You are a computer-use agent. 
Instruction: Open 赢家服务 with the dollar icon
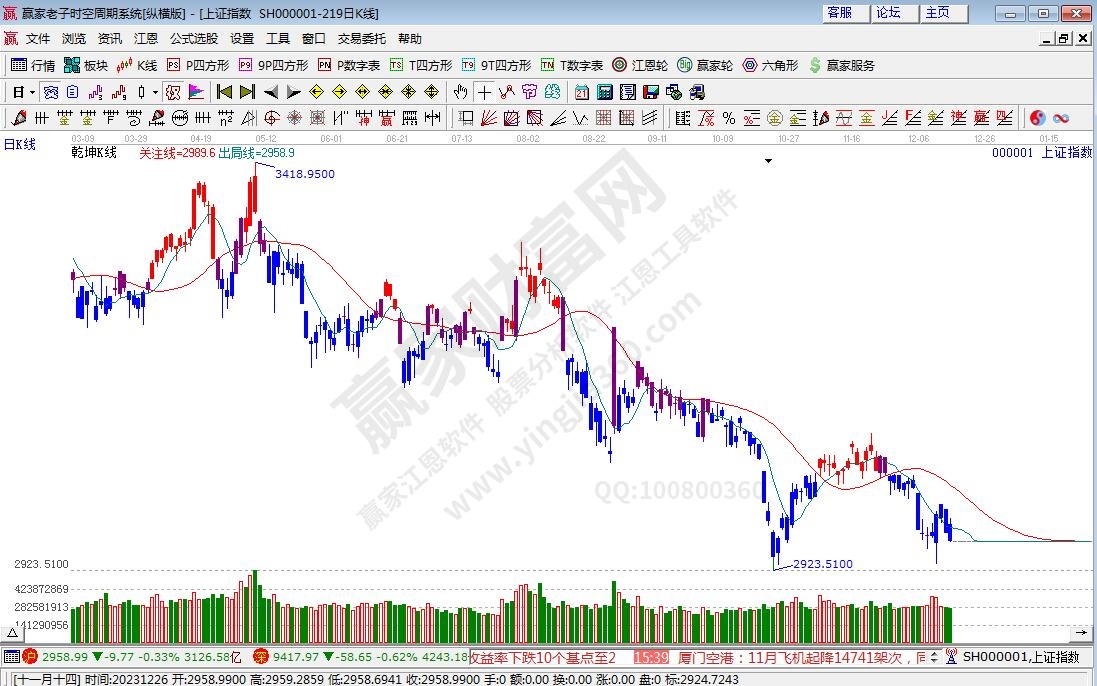pyautogui.click(x=841, y=65)
